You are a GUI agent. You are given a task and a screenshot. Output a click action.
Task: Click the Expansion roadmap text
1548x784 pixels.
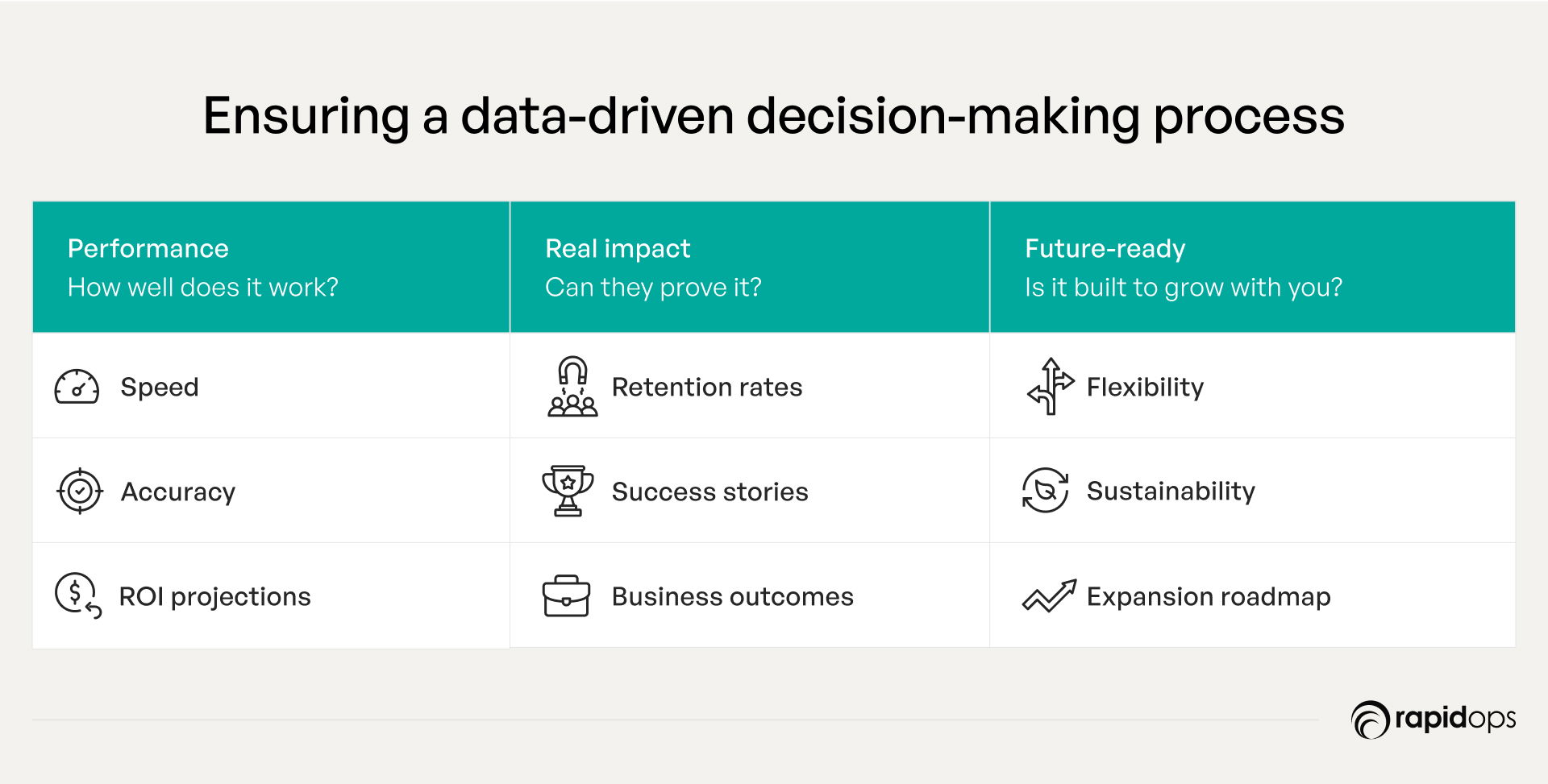click(x=1209, y=597)
